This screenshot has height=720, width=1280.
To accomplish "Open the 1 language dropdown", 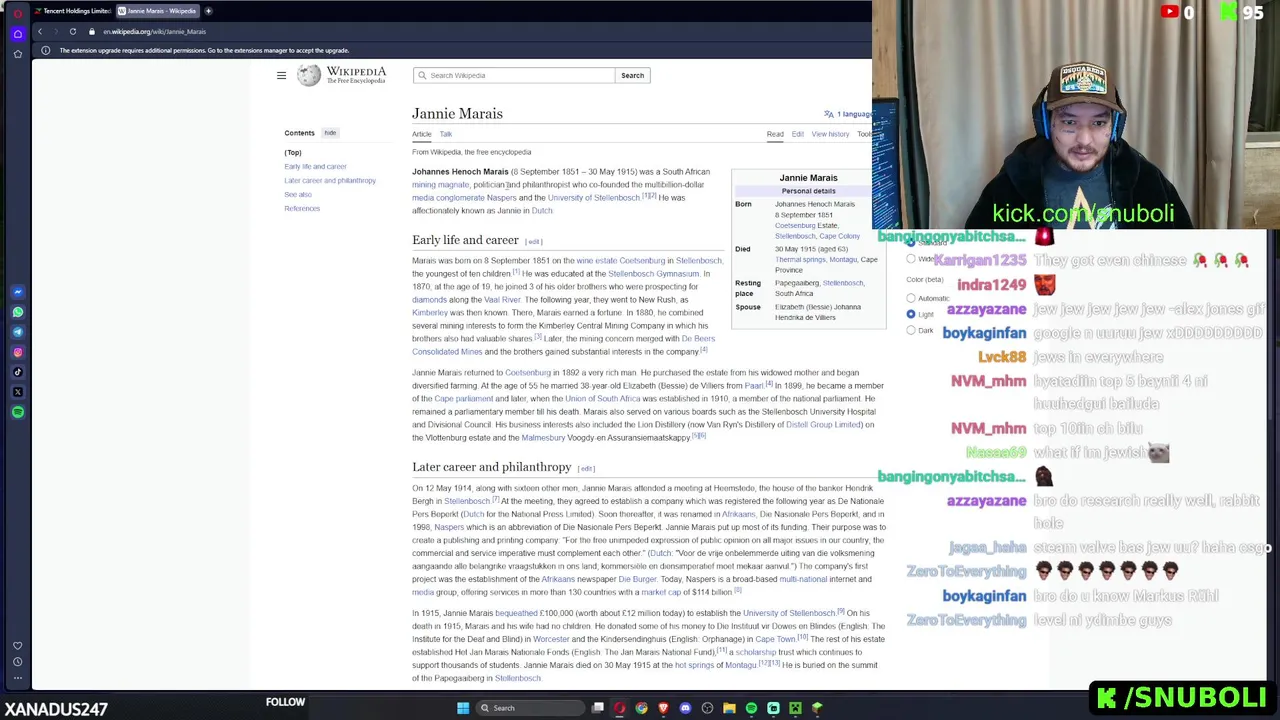I will pos(848,114).
